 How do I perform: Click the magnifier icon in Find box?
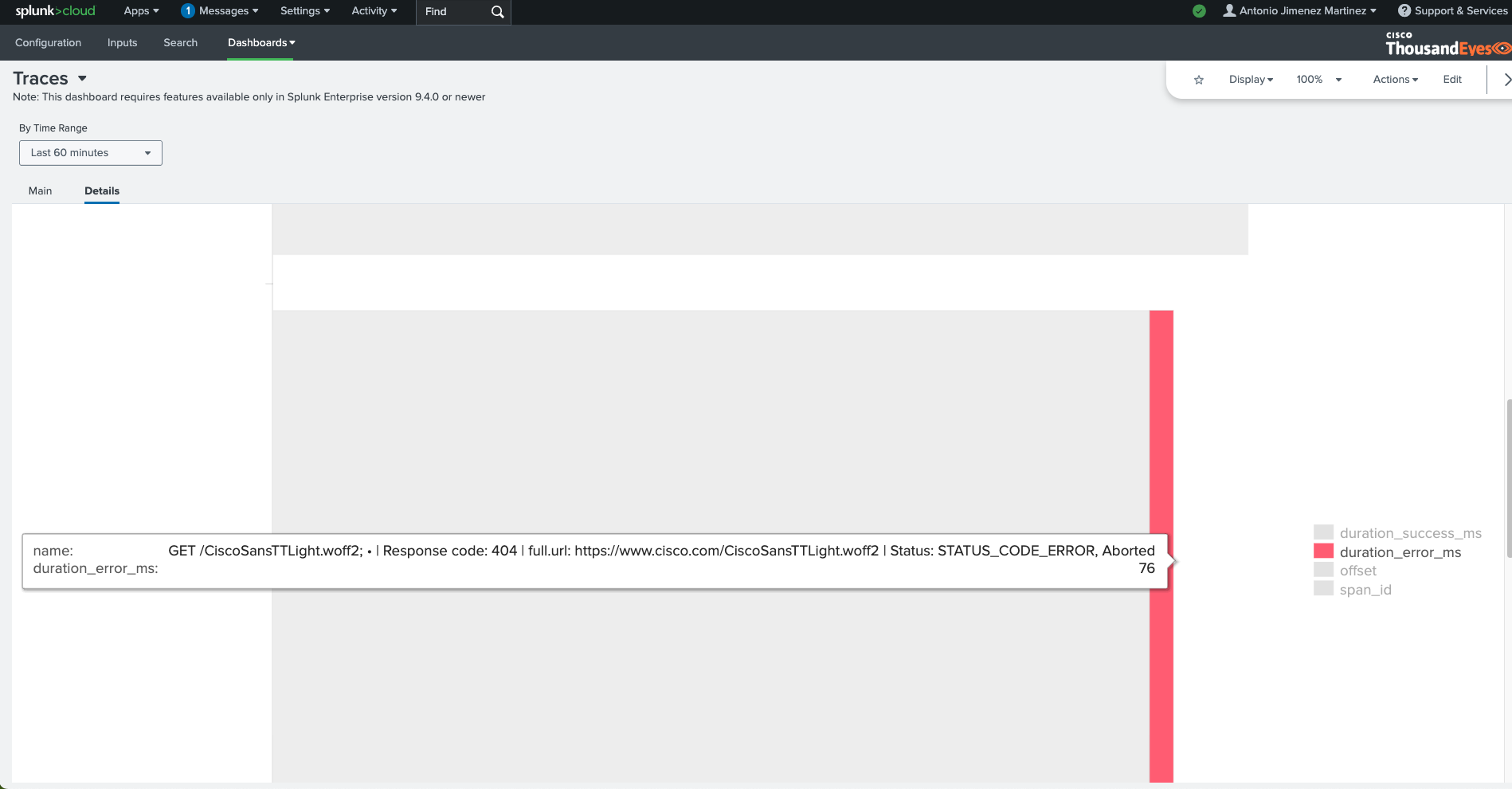tap(497, 12)
